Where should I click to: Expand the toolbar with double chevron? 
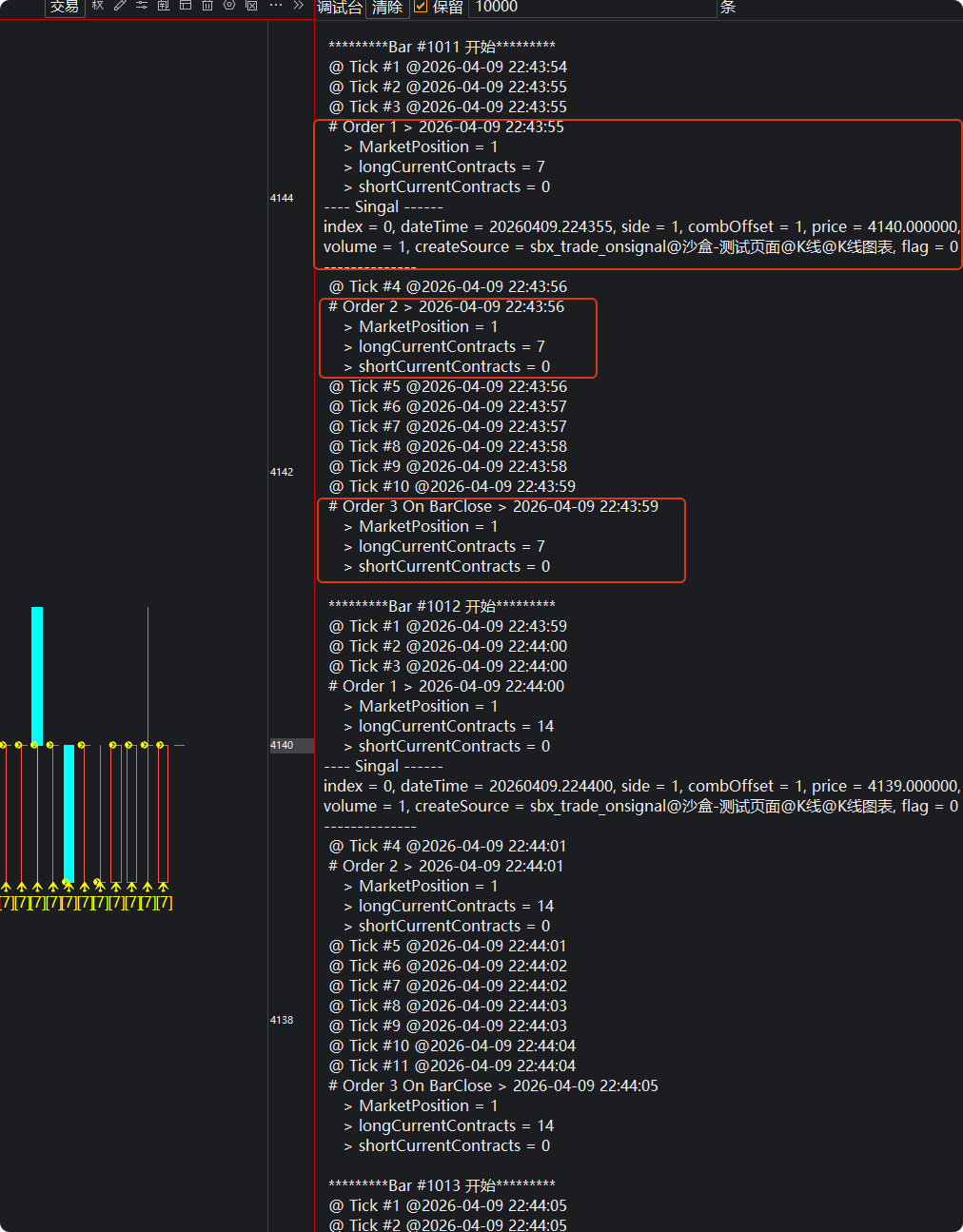pos(298,5)
